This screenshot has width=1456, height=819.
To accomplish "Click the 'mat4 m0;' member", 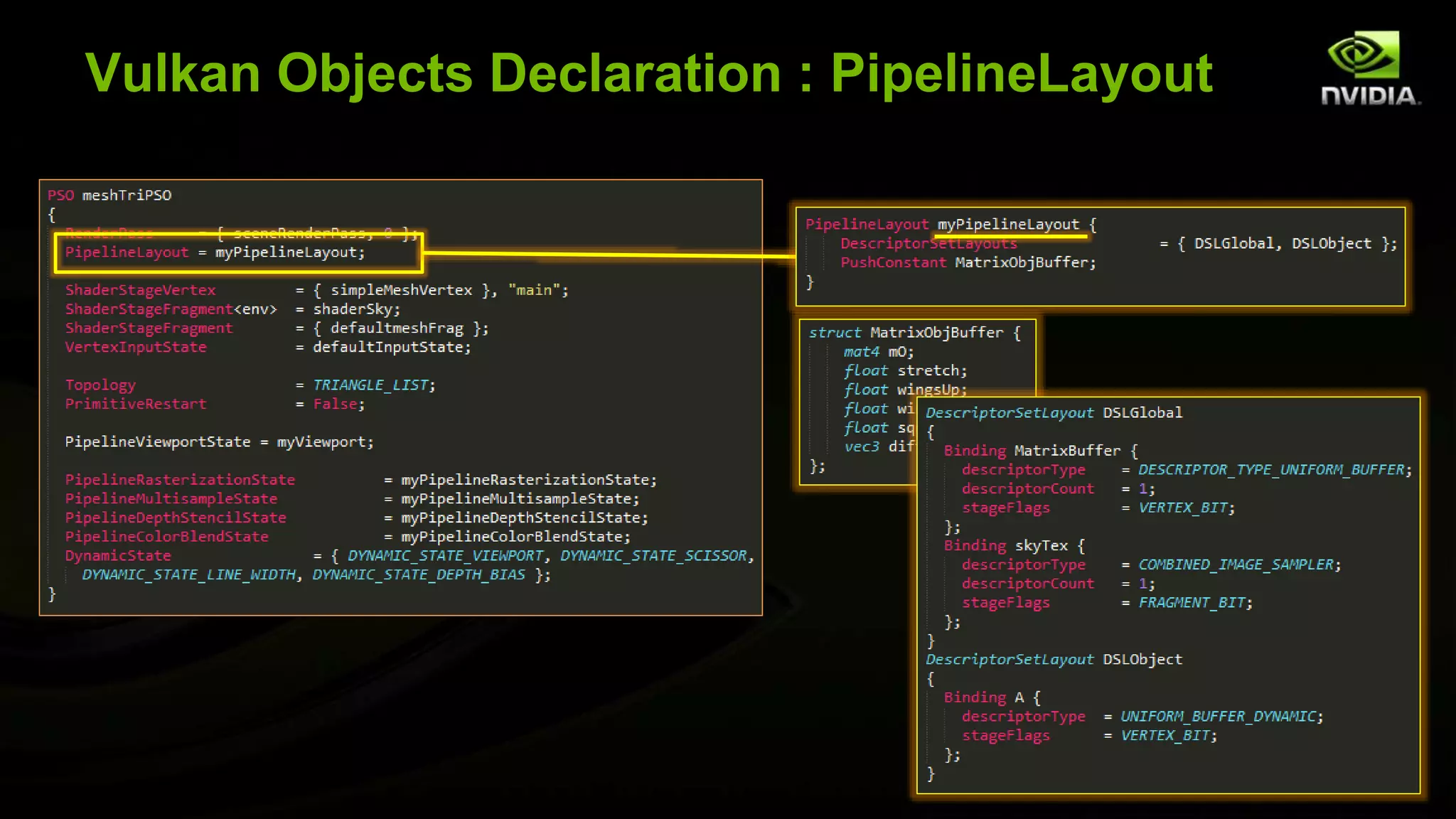I will coord(879,351).
